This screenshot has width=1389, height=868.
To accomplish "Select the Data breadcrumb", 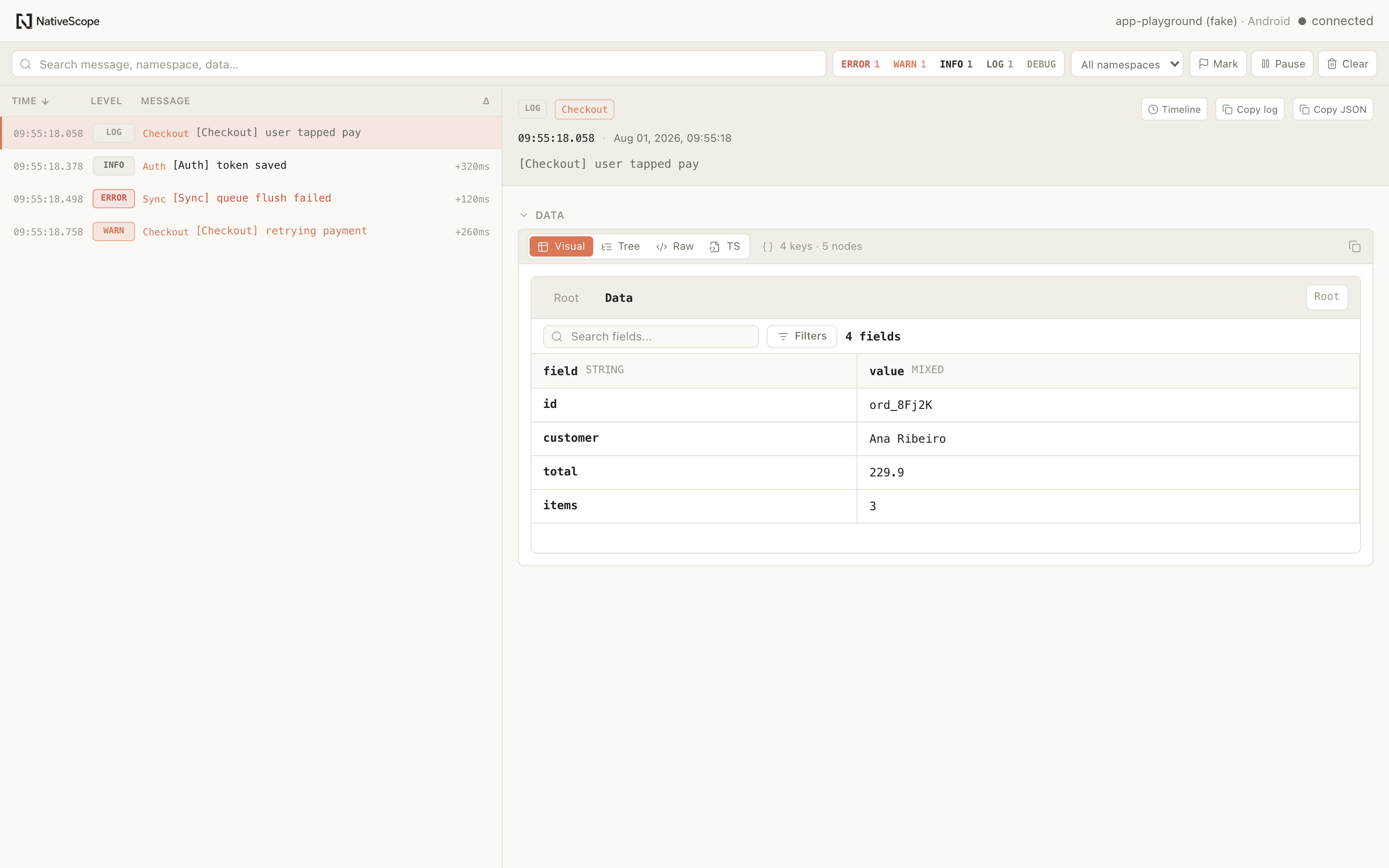I will click(619, 298).
